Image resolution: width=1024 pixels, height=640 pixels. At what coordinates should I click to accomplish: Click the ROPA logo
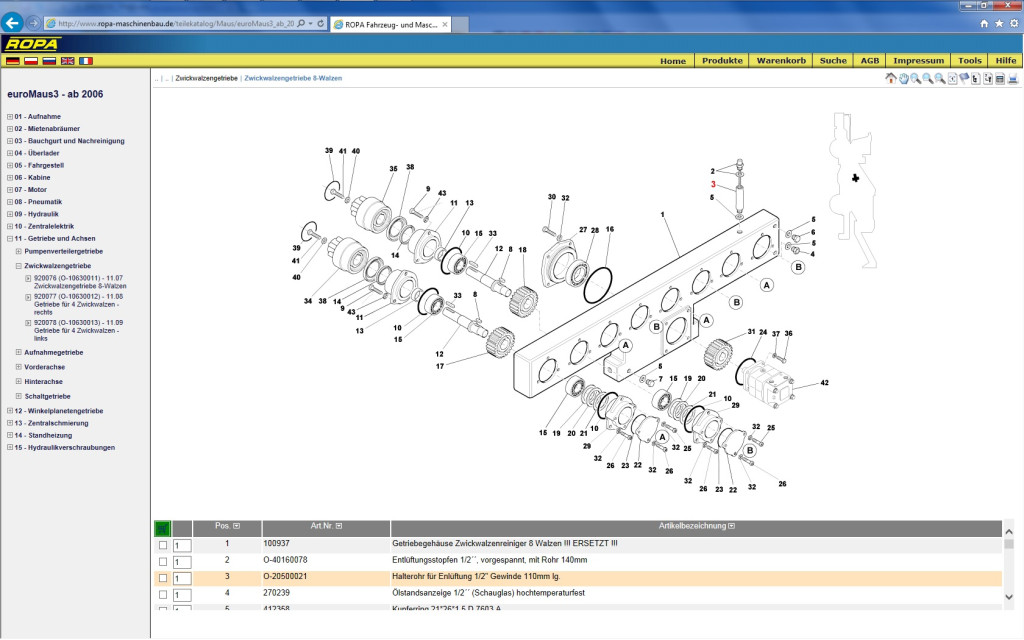(x=32, y=44)
